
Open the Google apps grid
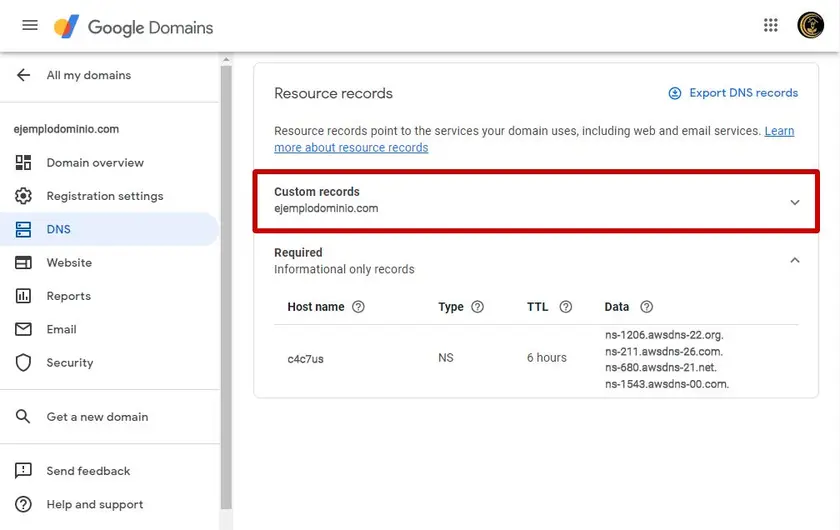point(770,25)
